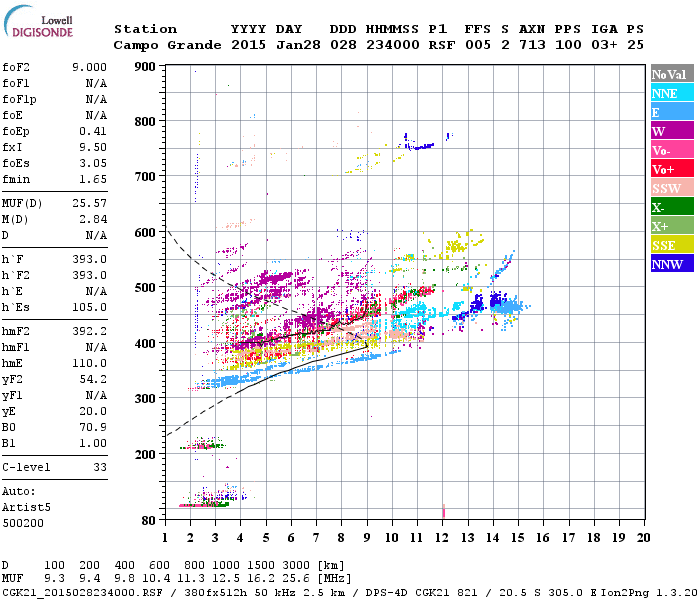
Task: Click the 713 AXN value
Action: point(532,45)
